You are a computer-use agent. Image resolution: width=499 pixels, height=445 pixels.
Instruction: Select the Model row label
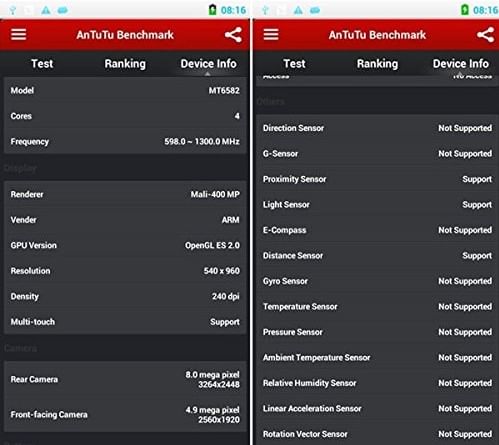point(22,90)
